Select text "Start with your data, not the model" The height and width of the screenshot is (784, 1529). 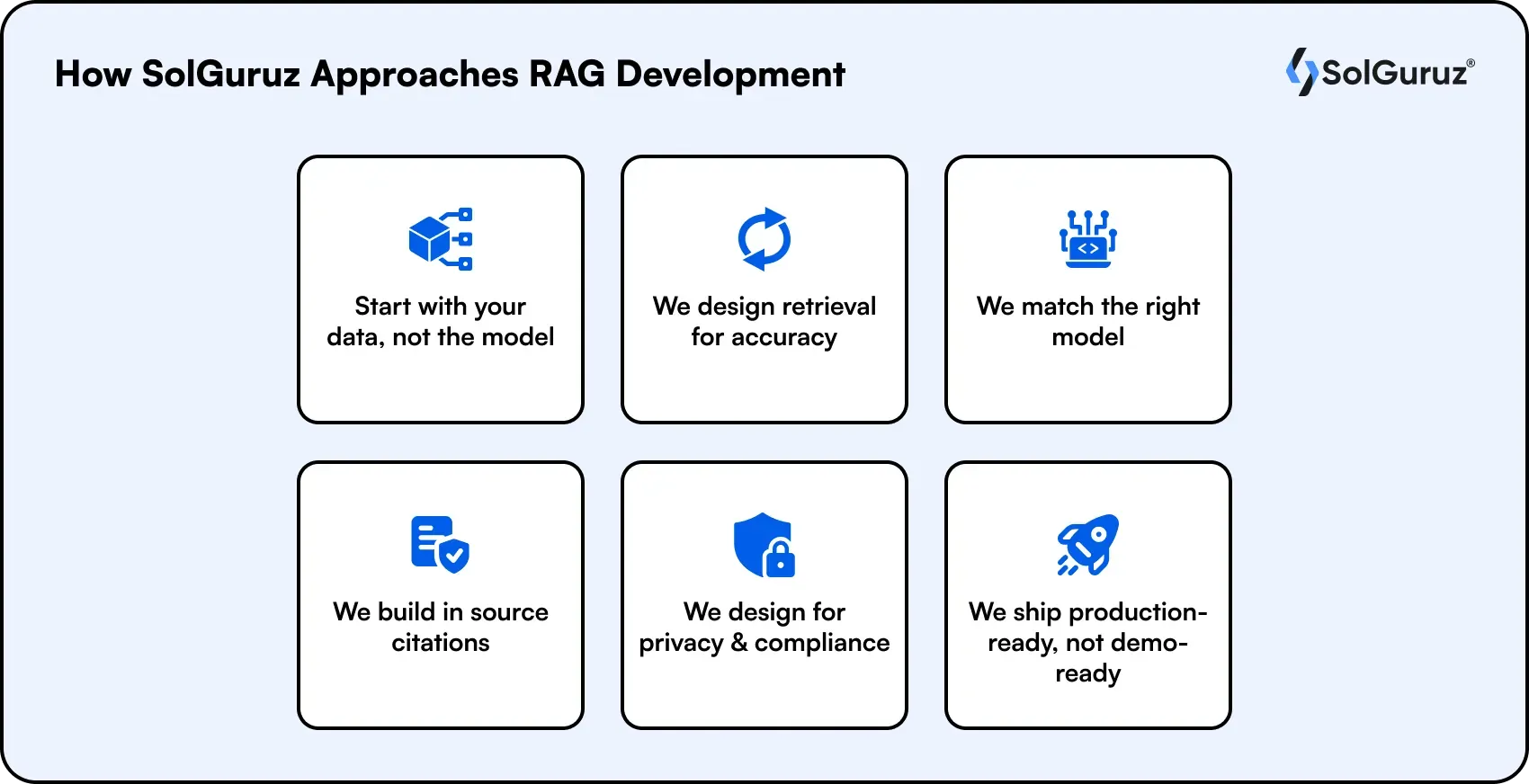pos(441,322)
